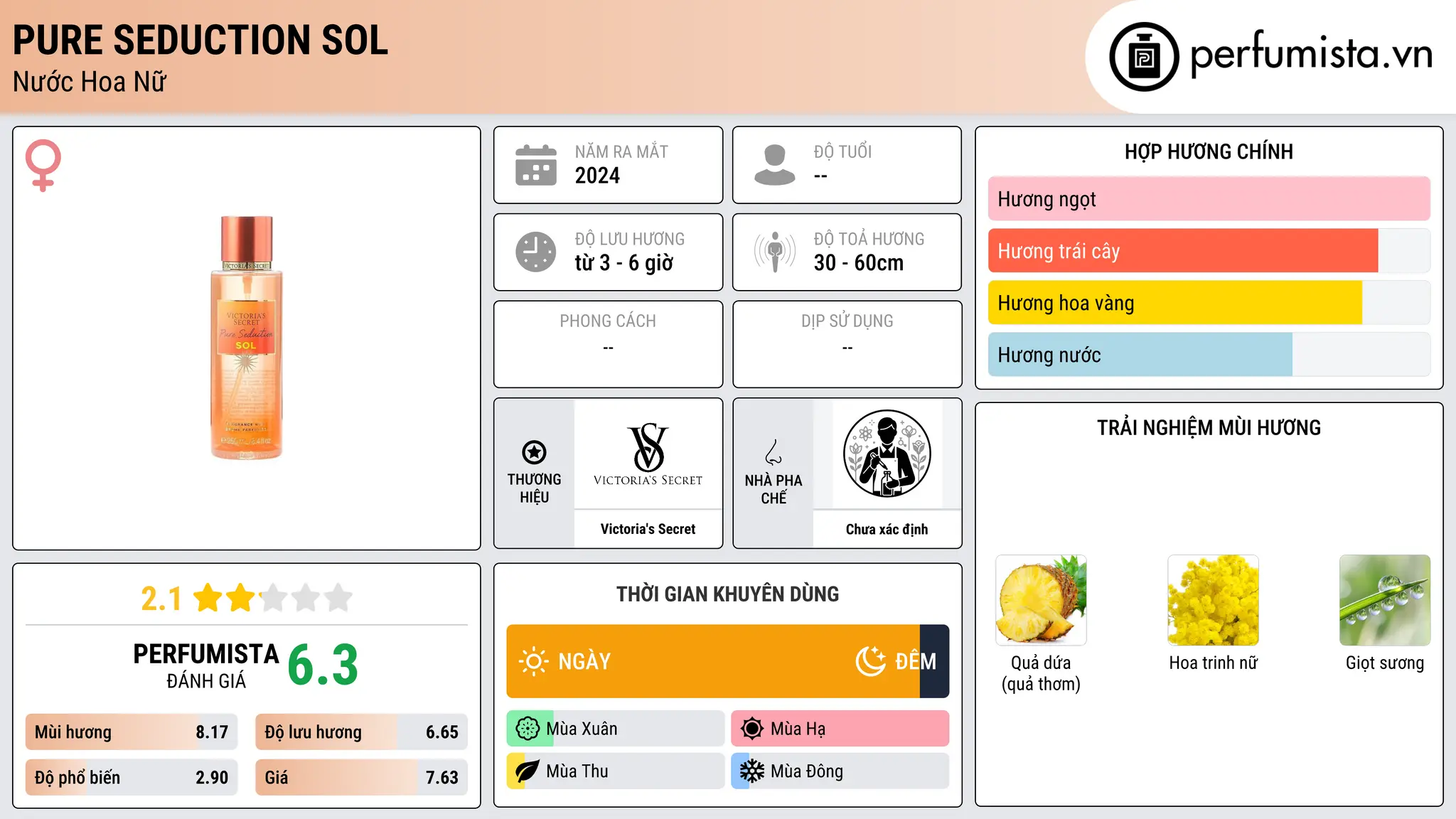The height and width of the screenshot is (819, 1456).
Task: Click the Hợp hương chính heading
Action: (1209, 151)
